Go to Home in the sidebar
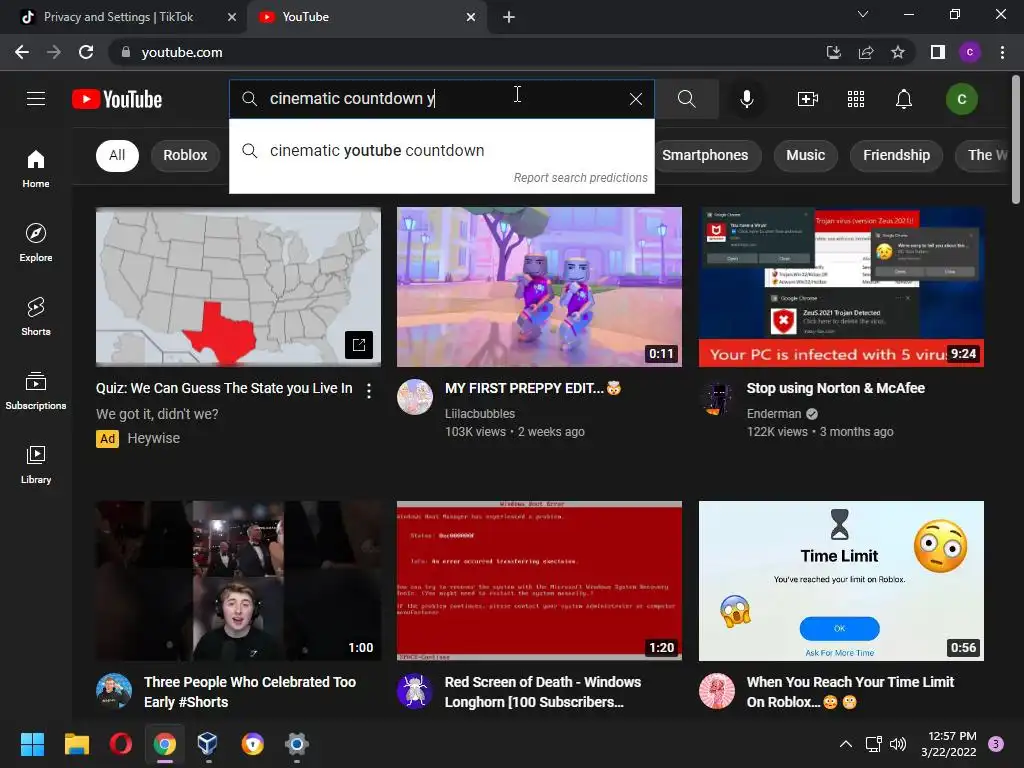 [36, 168]
